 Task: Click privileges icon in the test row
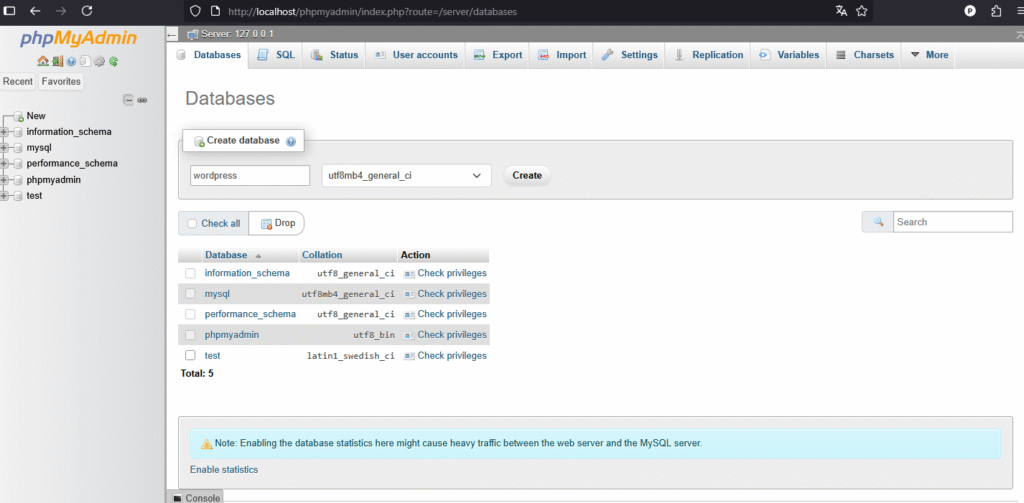point(409,356)
